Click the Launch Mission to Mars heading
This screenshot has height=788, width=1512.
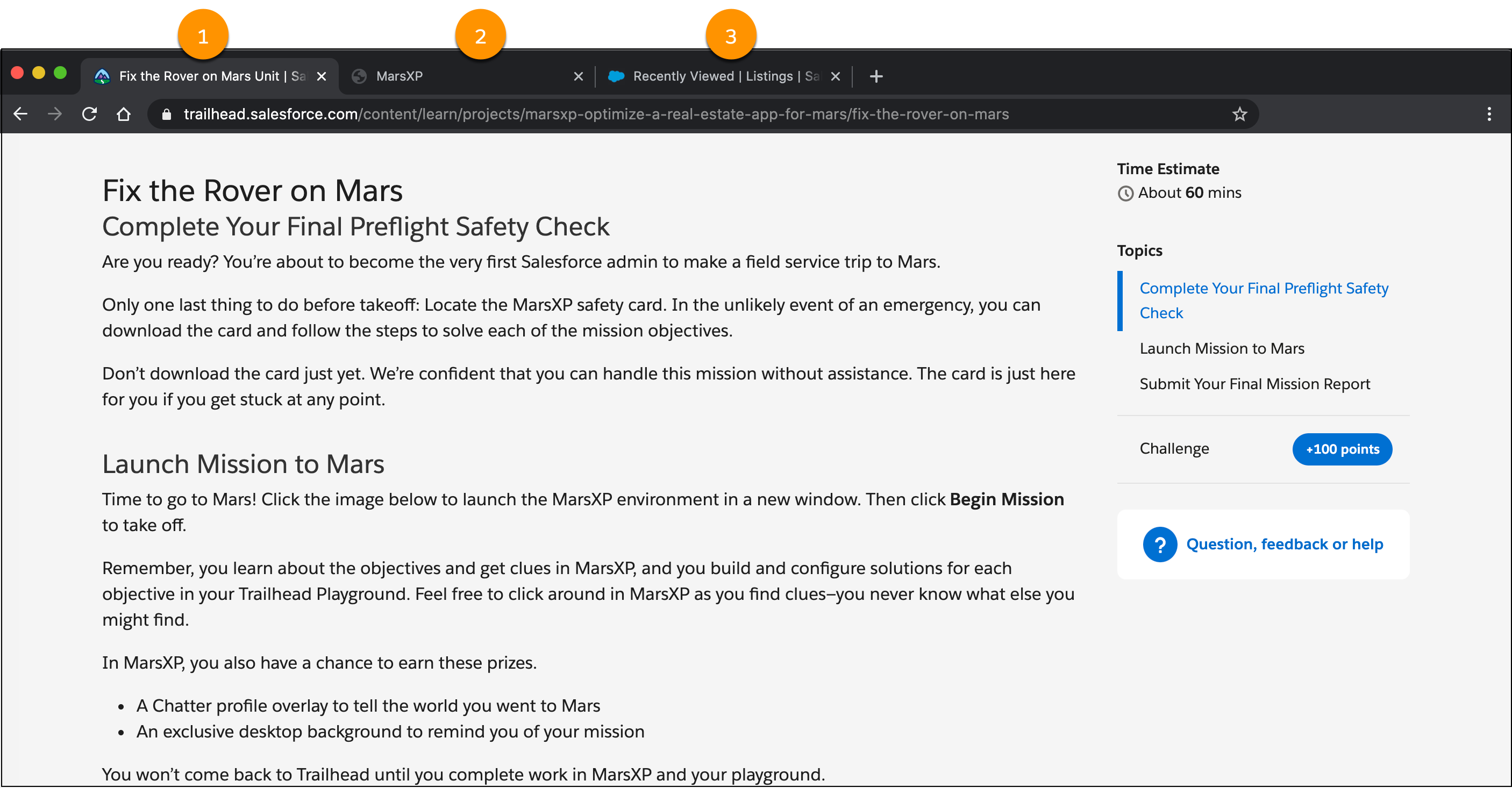click(243, 464)
